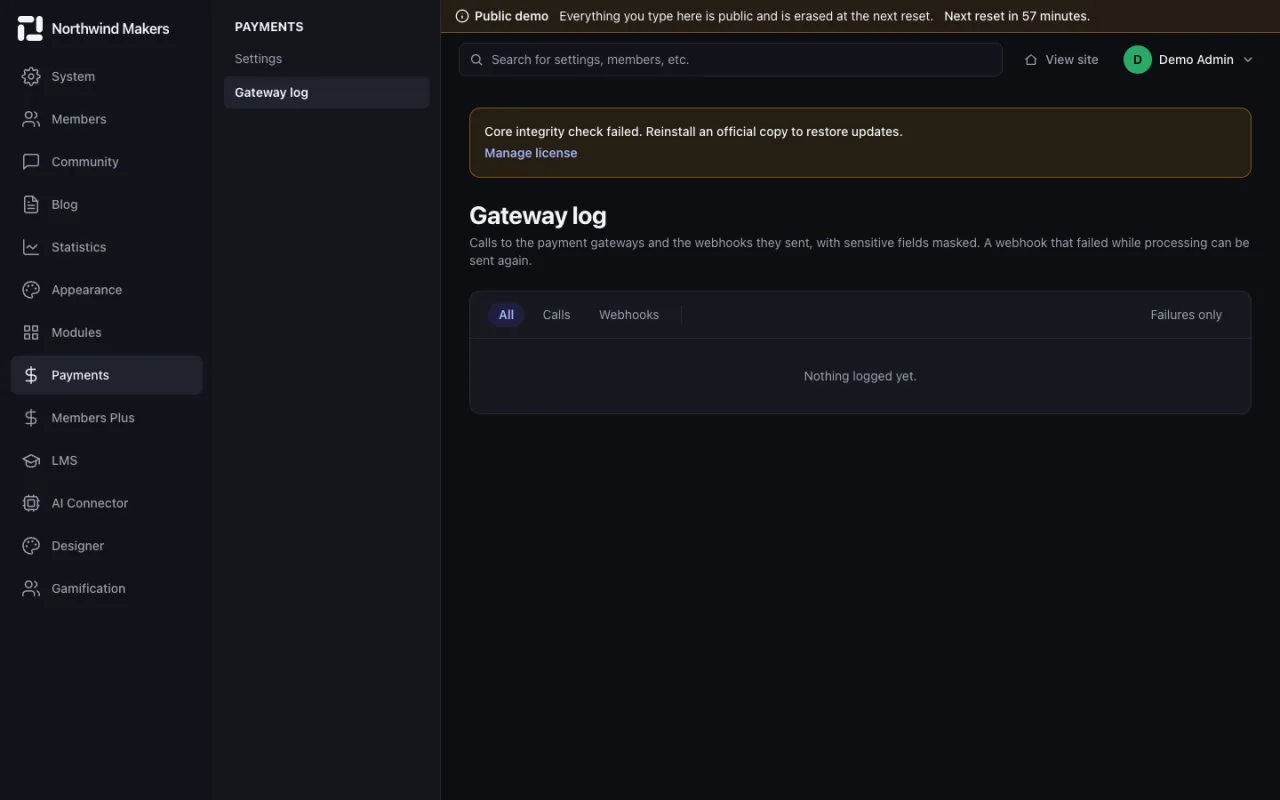
Task: Click the 'Gateway log' page heading
Action: point(538,216)
